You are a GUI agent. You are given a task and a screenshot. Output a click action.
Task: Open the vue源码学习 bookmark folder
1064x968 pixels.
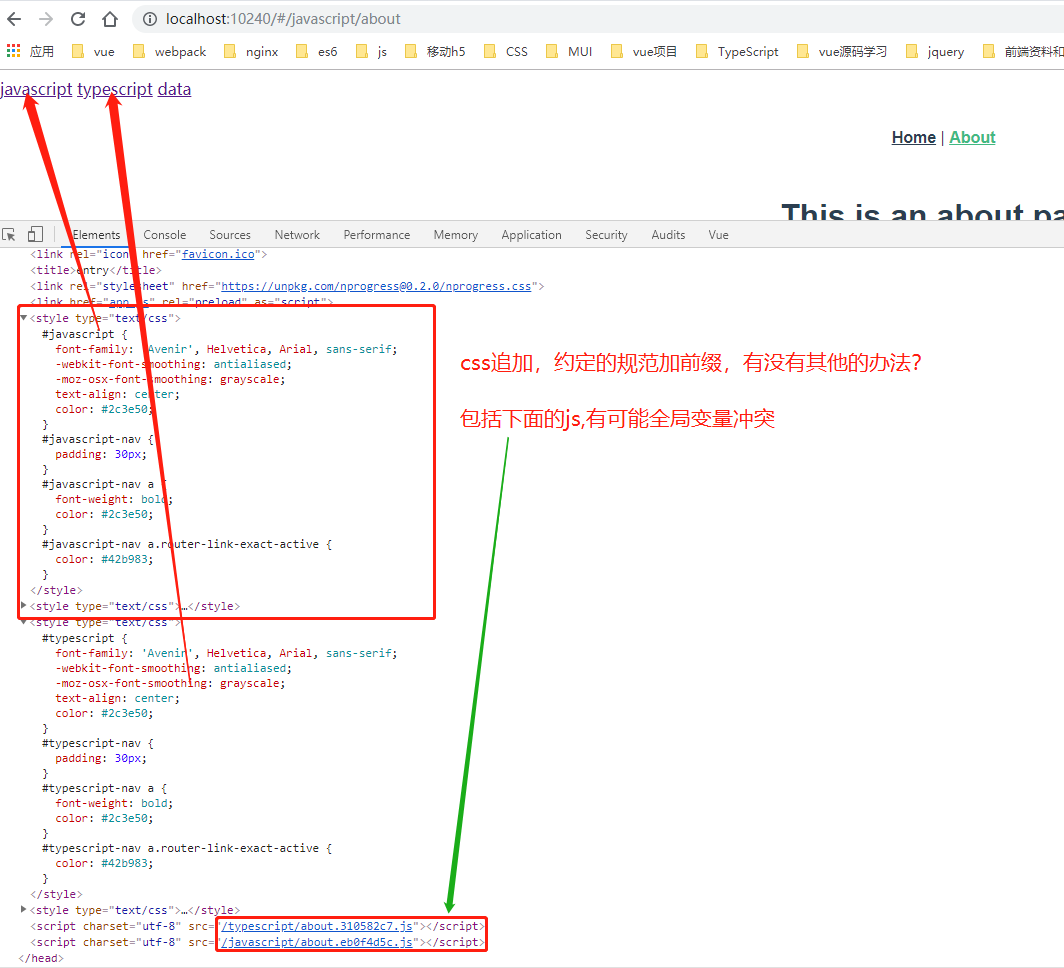(841, 52)
